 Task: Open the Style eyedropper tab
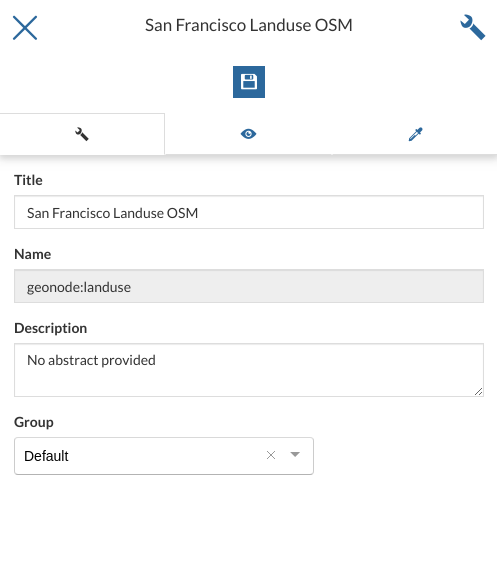(x=415, y=134)
